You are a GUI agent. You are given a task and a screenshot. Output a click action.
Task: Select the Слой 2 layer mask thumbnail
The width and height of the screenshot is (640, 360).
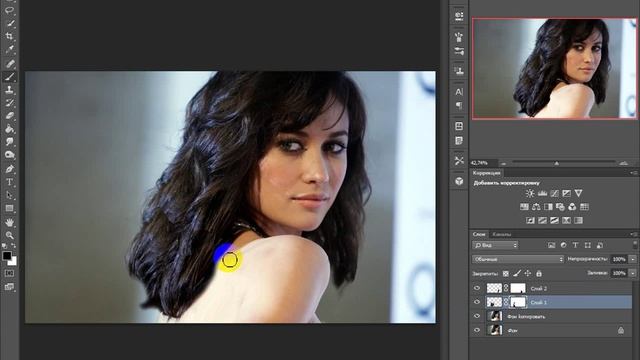(x=518, y=288)
